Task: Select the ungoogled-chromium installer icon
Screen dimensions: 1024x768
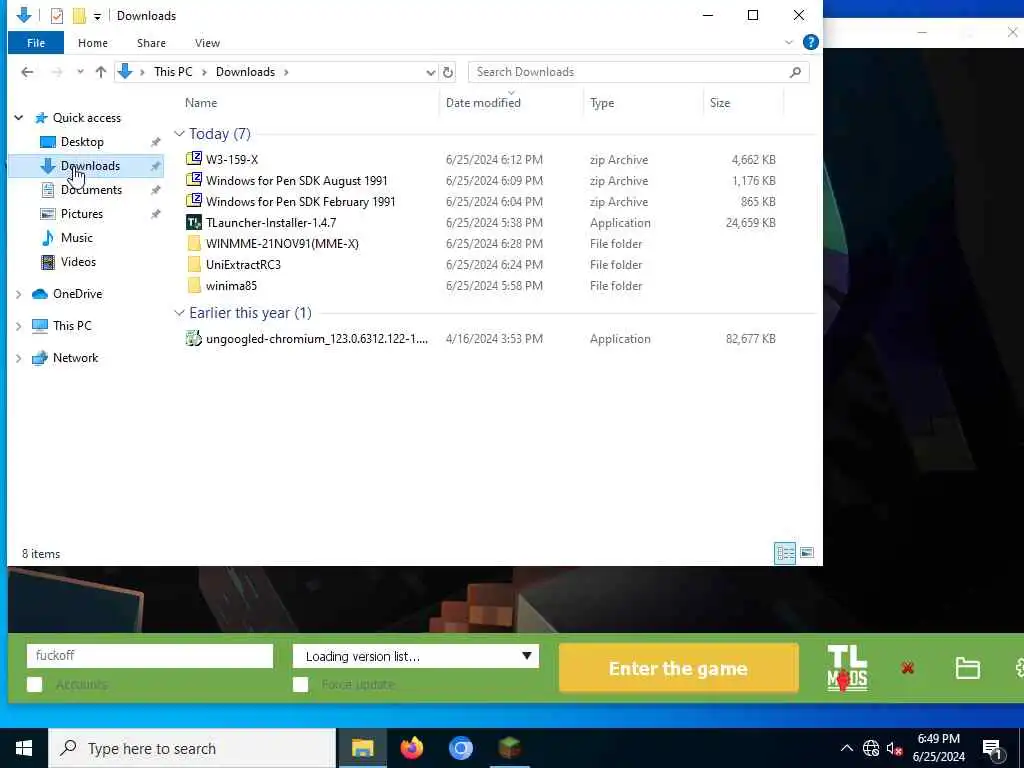Action: (x=194, y=338)
